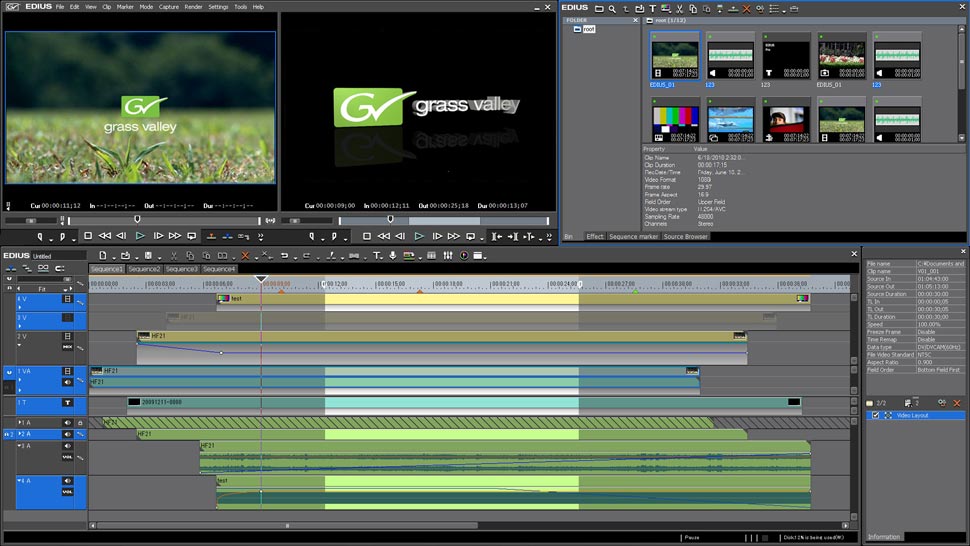Select the color bars clip thumbnail
970x546 pixels.
click(675, 120)
